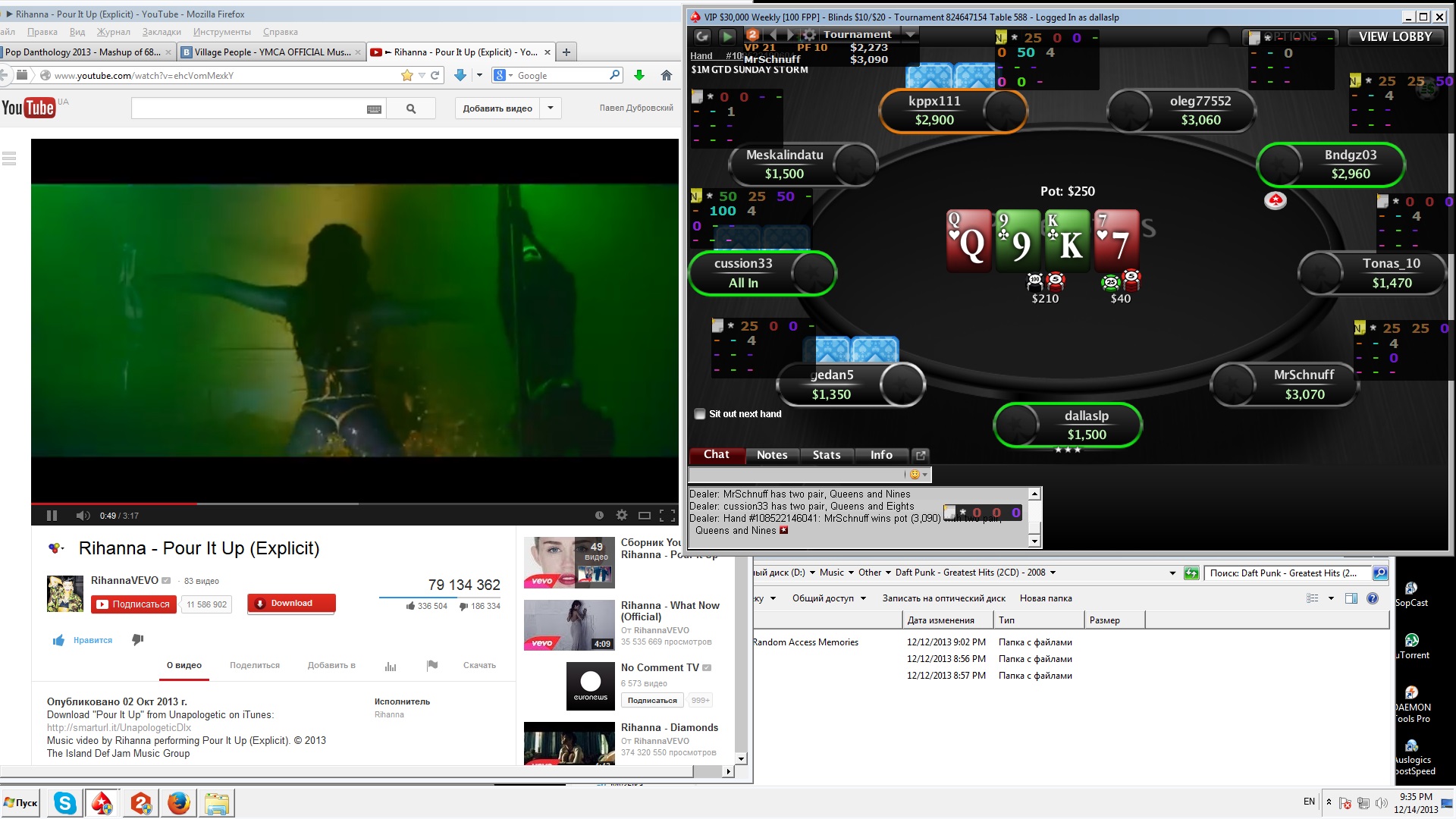Open Explorer view options dropdown arrow

coord(1331,598)
